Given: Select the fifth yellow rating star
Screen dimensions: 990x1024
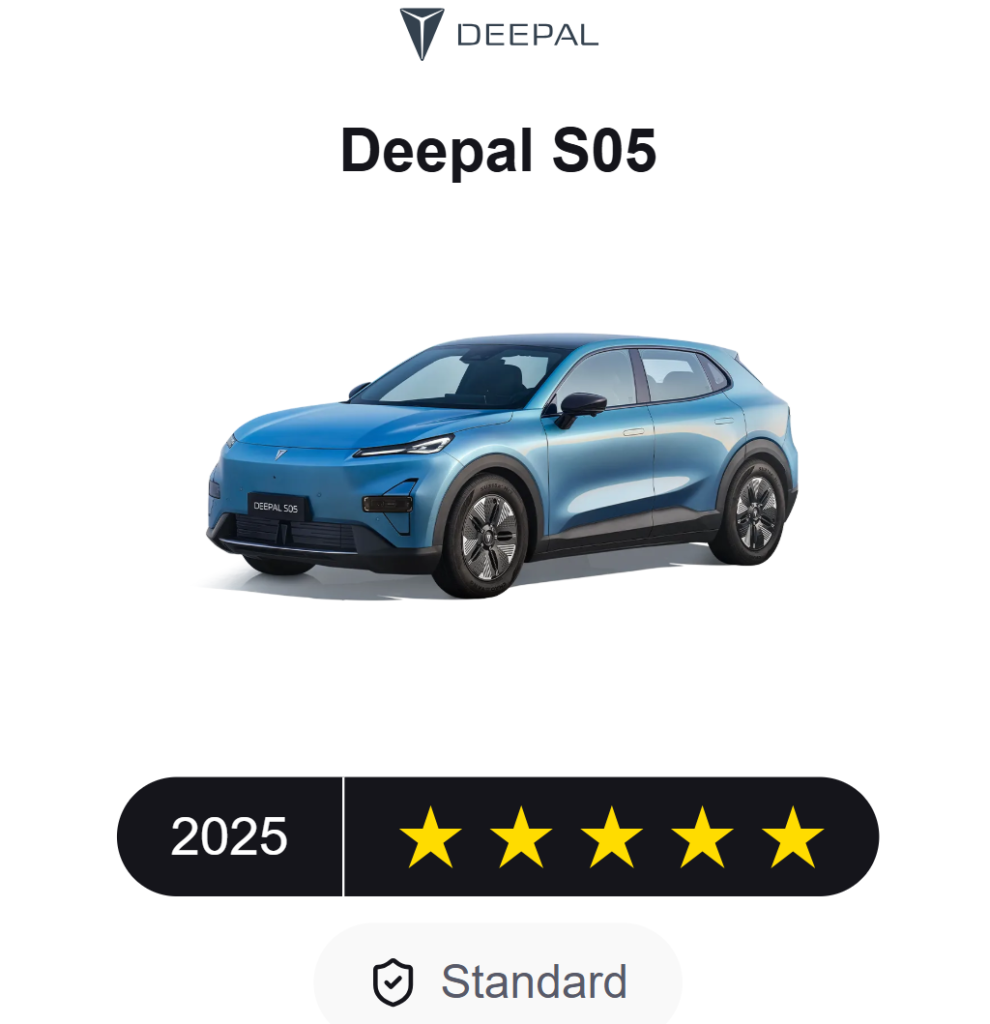Looking at the screenshot, I should coord(792,837).
